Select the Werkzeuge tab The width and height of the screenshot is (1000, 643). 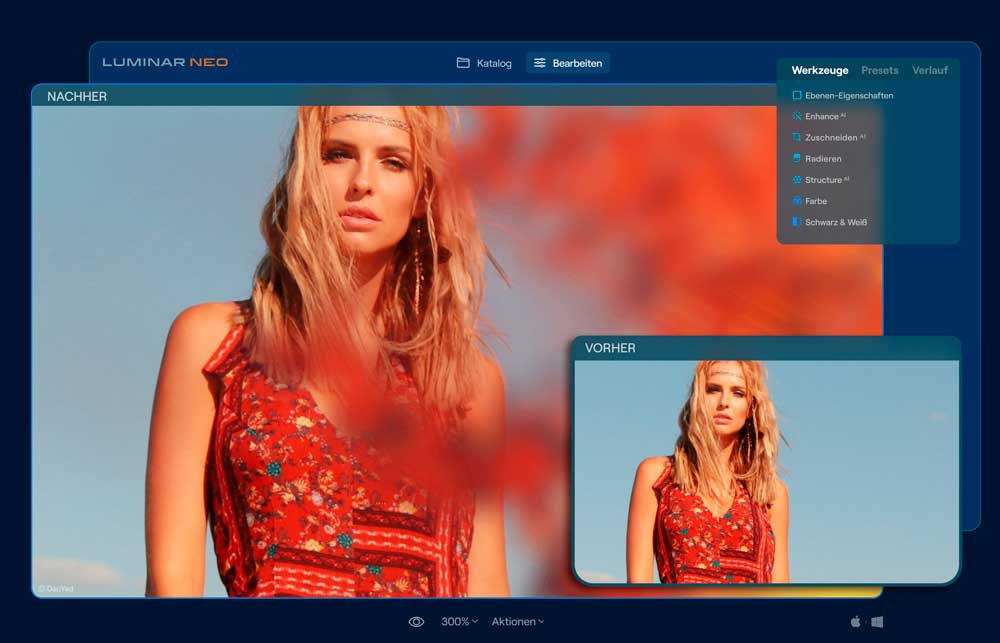pos(820,70)
